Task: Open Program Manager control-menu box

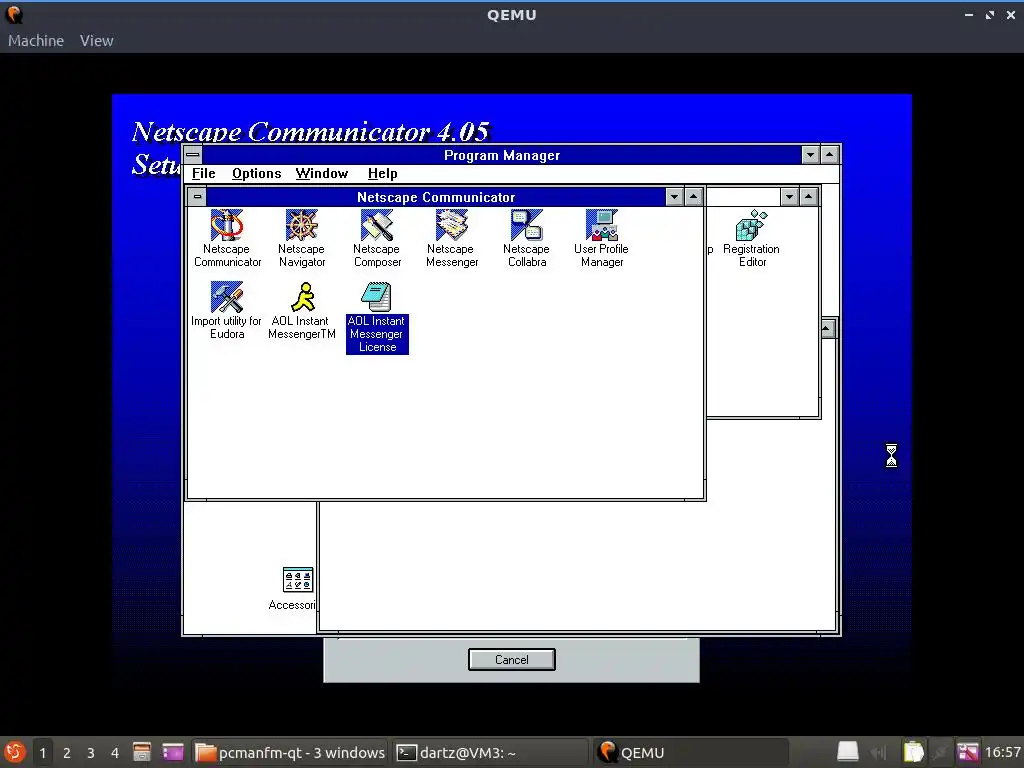Action: point(193,155)
